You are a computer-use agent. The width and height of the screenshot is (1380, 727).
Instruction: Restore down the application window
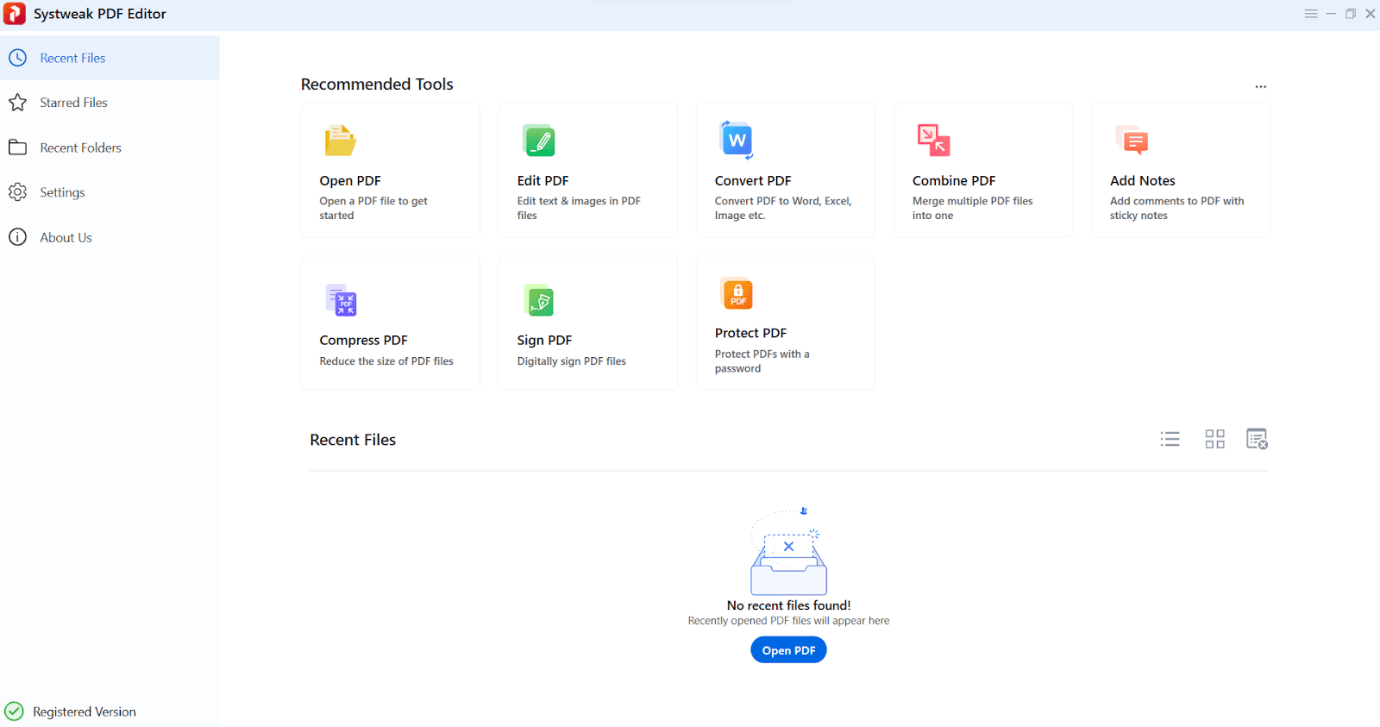1351,14
